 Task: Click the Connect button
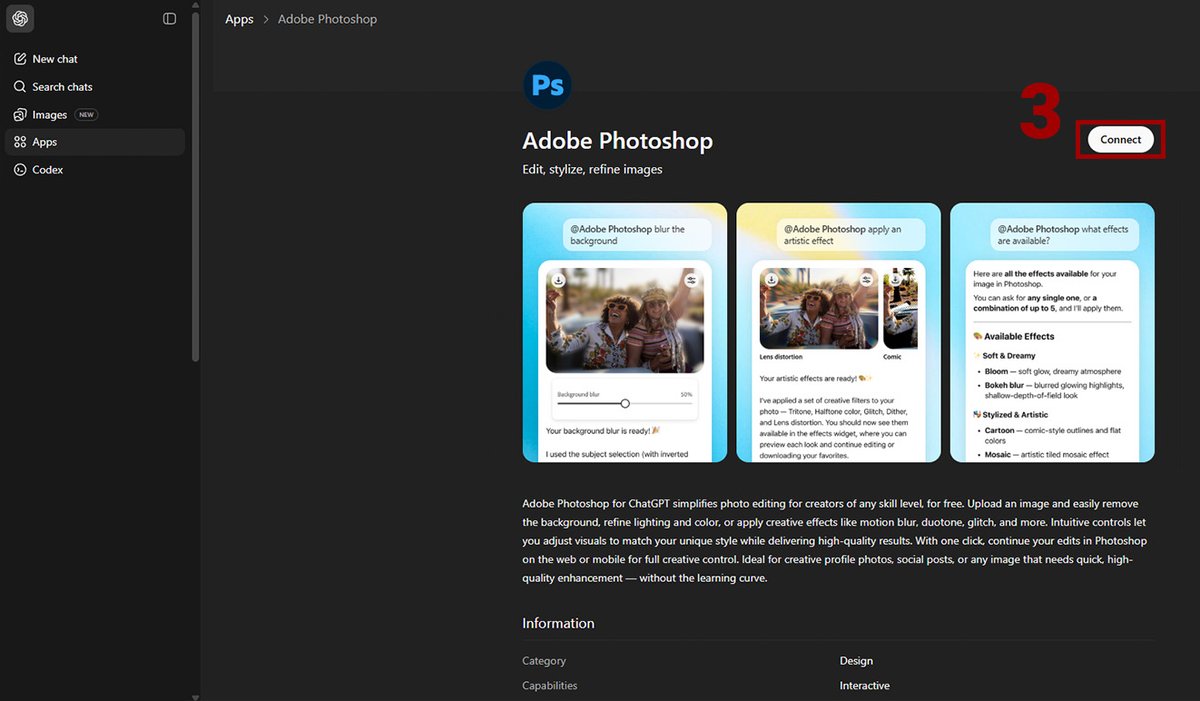pos(1120,140)
